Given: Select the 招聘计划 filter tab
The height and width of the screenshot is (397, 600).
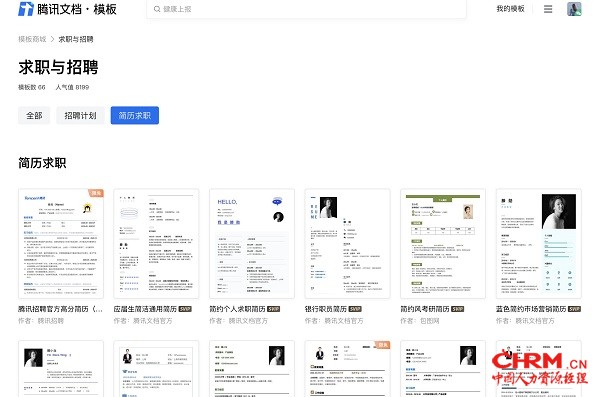Looking at the screenshot, I should pyautogui.click(x=80, y=115).
